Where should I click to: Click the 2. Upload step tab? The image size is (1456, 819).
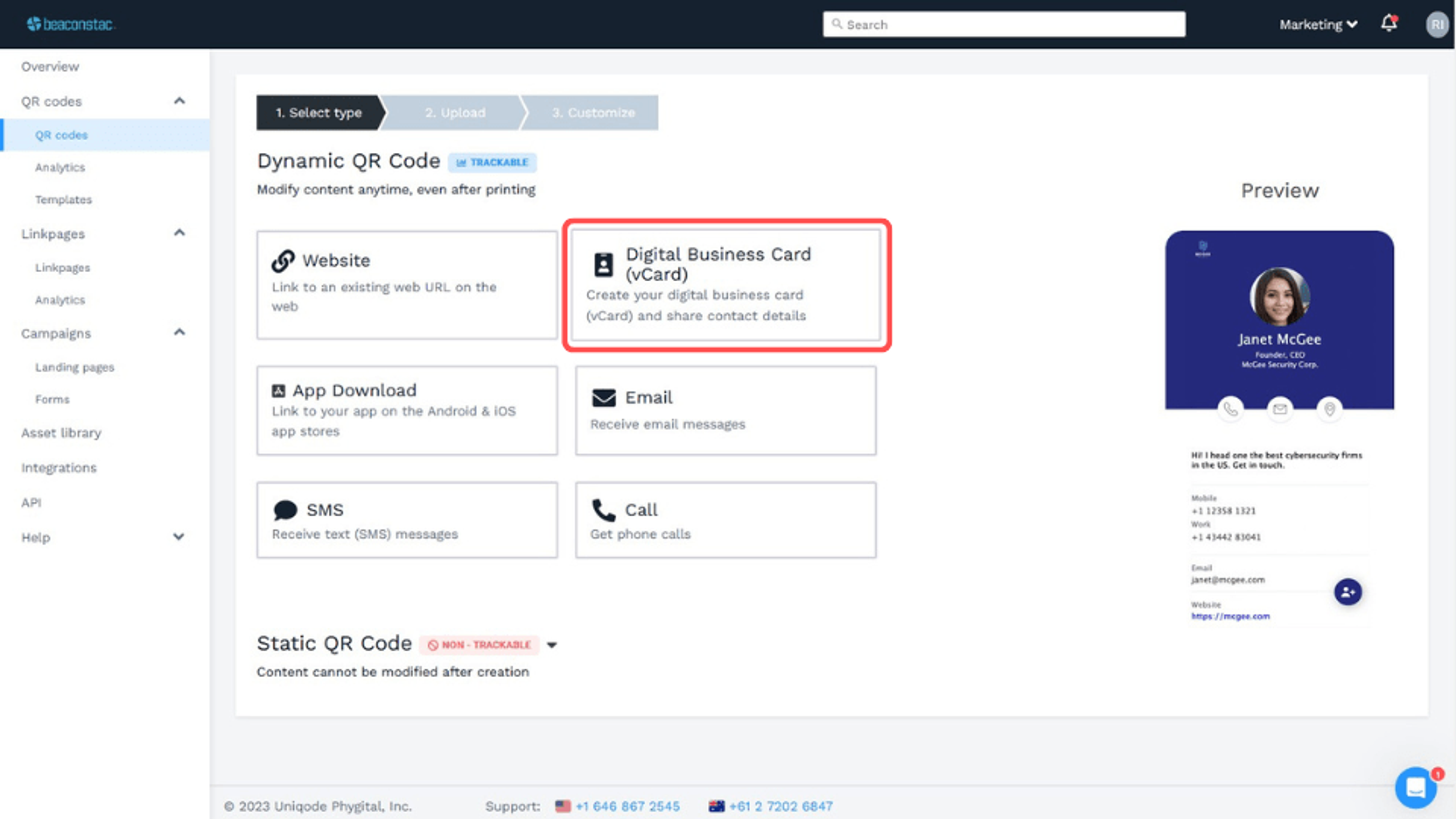[455, 113]
